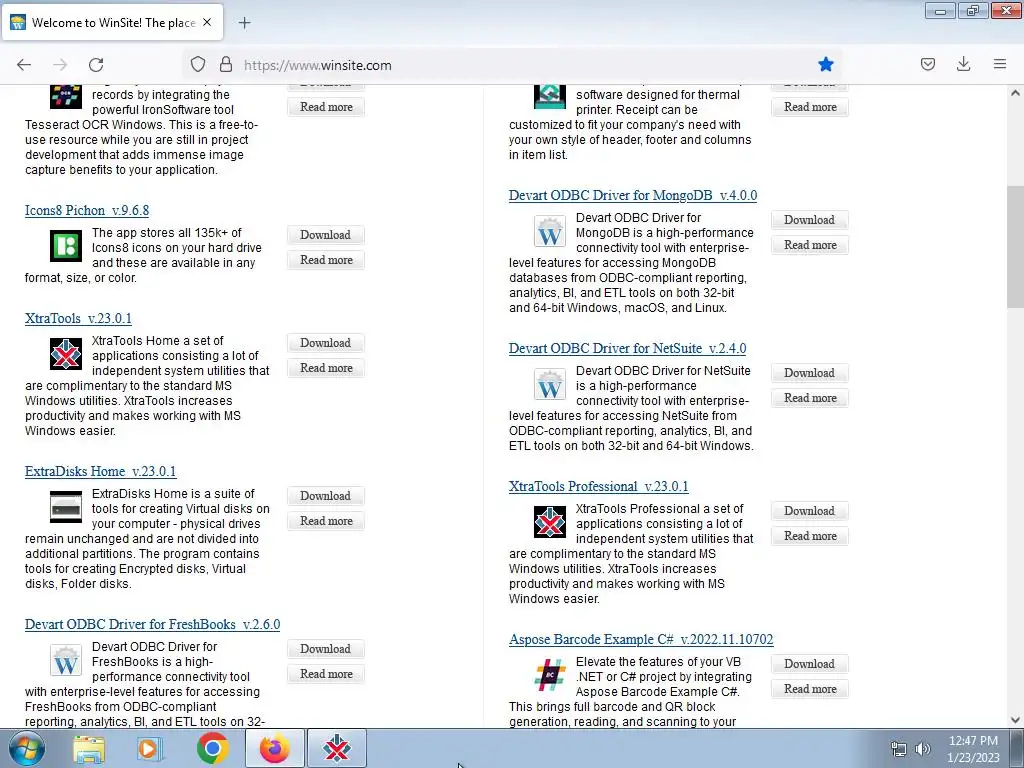The height and width of the screenshot is (768, 1024).
Task: Click the padlock site security icon
Action: (x=226, y=65)
